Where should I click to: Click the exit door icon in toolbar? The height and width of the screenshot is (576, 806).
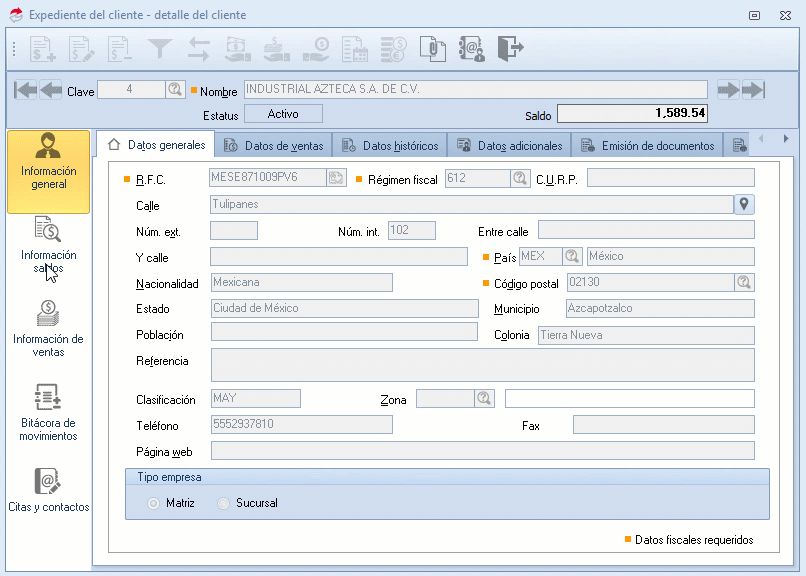(510, 48)
